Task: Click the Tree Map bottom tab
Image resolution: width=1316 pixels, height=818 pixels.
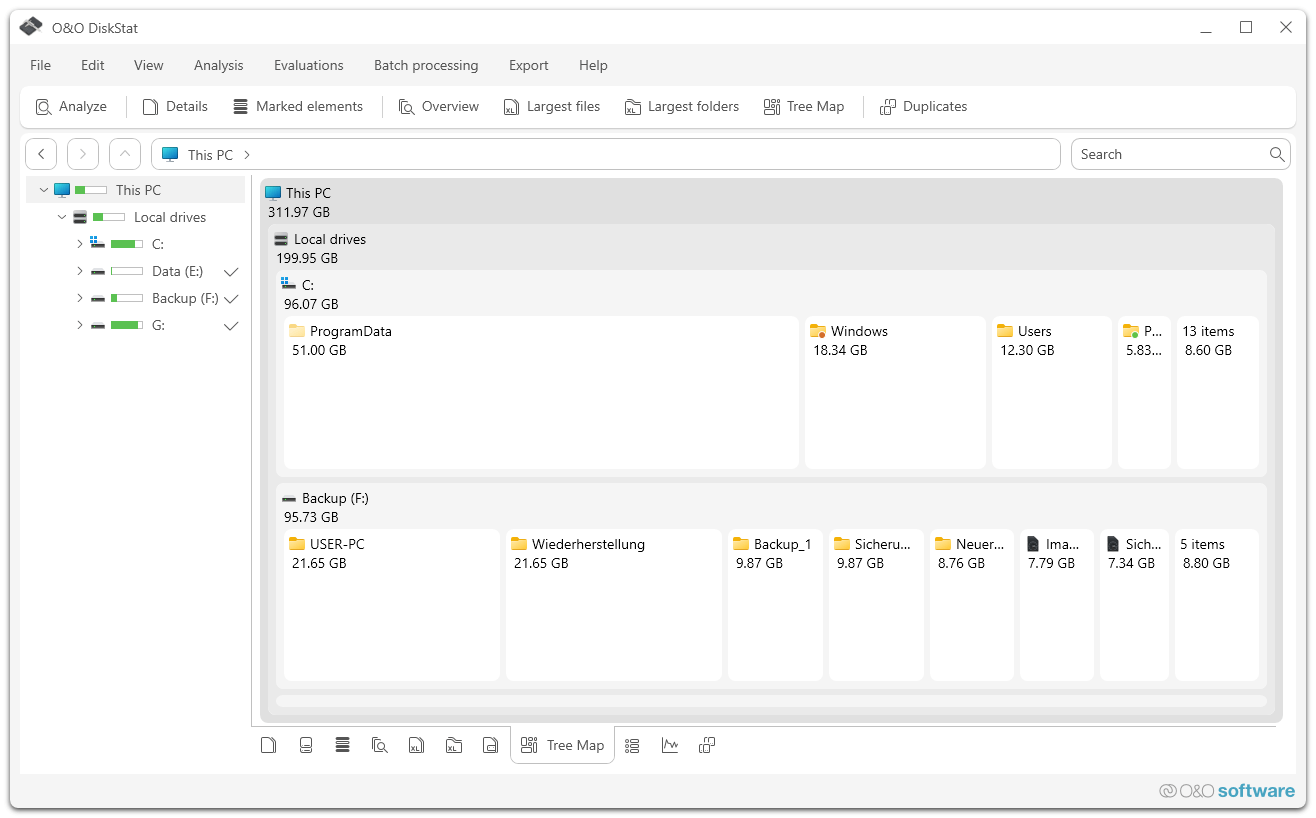Action: [562, 745]
